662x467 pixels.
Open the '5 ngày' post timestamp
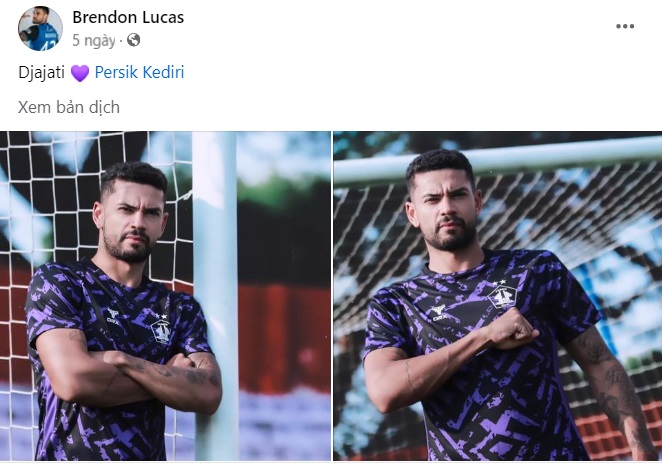coord(94,41)
